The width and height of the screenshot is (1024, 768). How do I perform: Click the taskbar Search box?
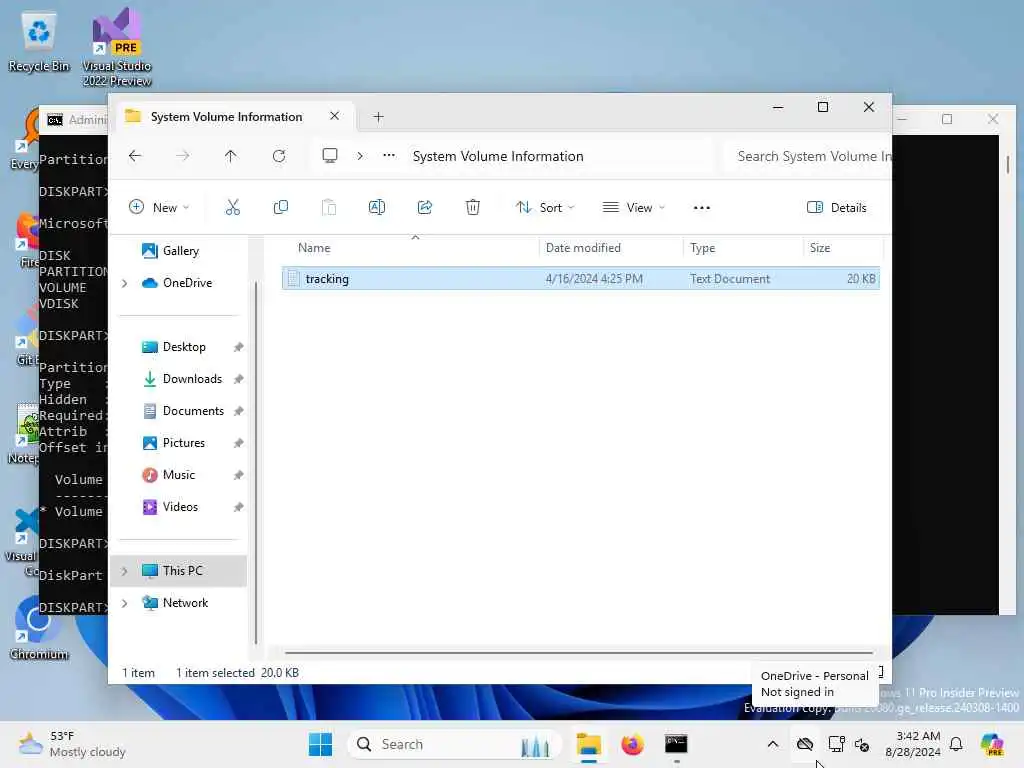pos(455,744)
